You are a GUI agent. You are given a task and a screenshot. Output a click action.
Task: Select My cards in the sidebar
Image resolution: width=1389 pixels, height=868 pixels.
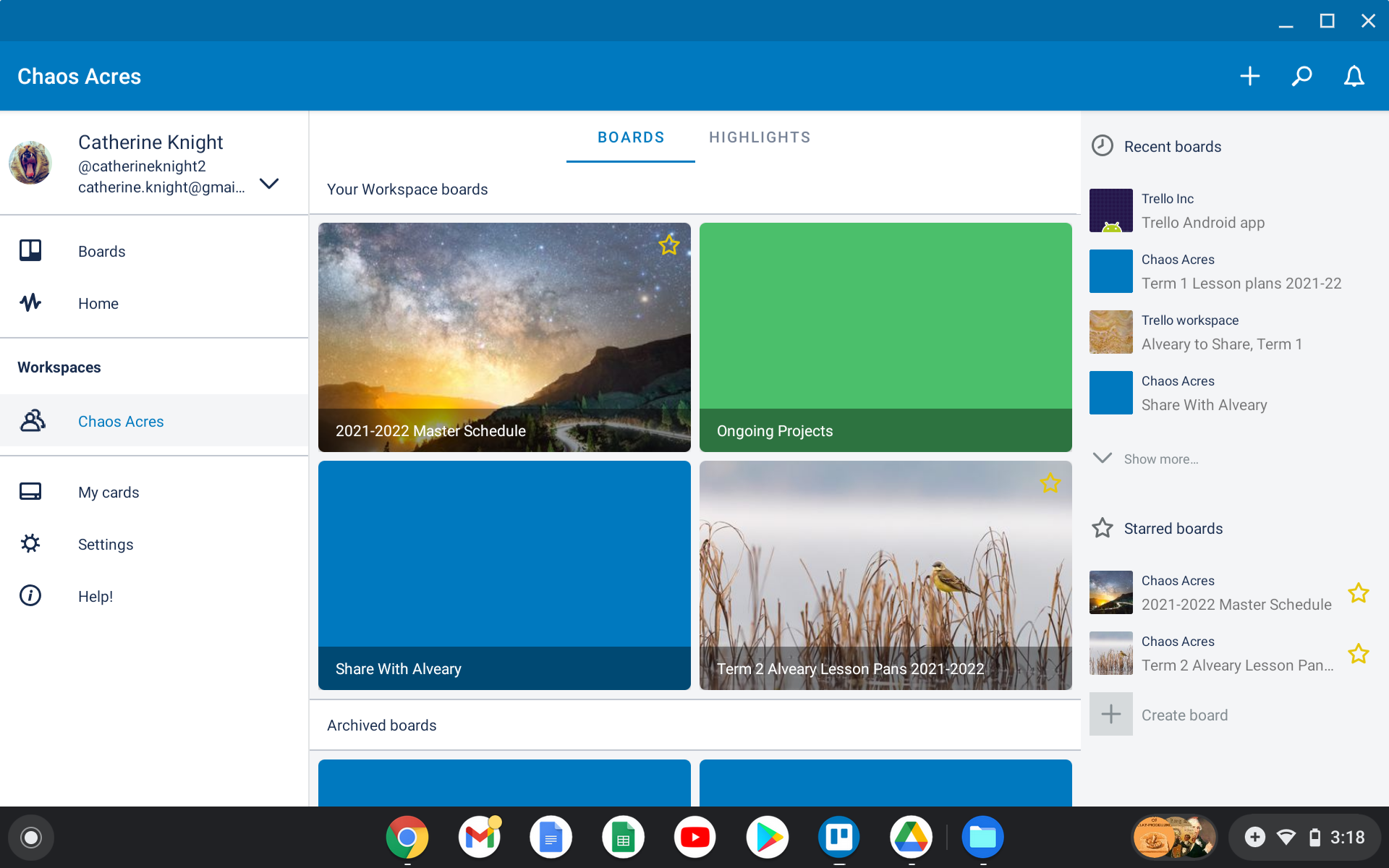pos(154,492)
